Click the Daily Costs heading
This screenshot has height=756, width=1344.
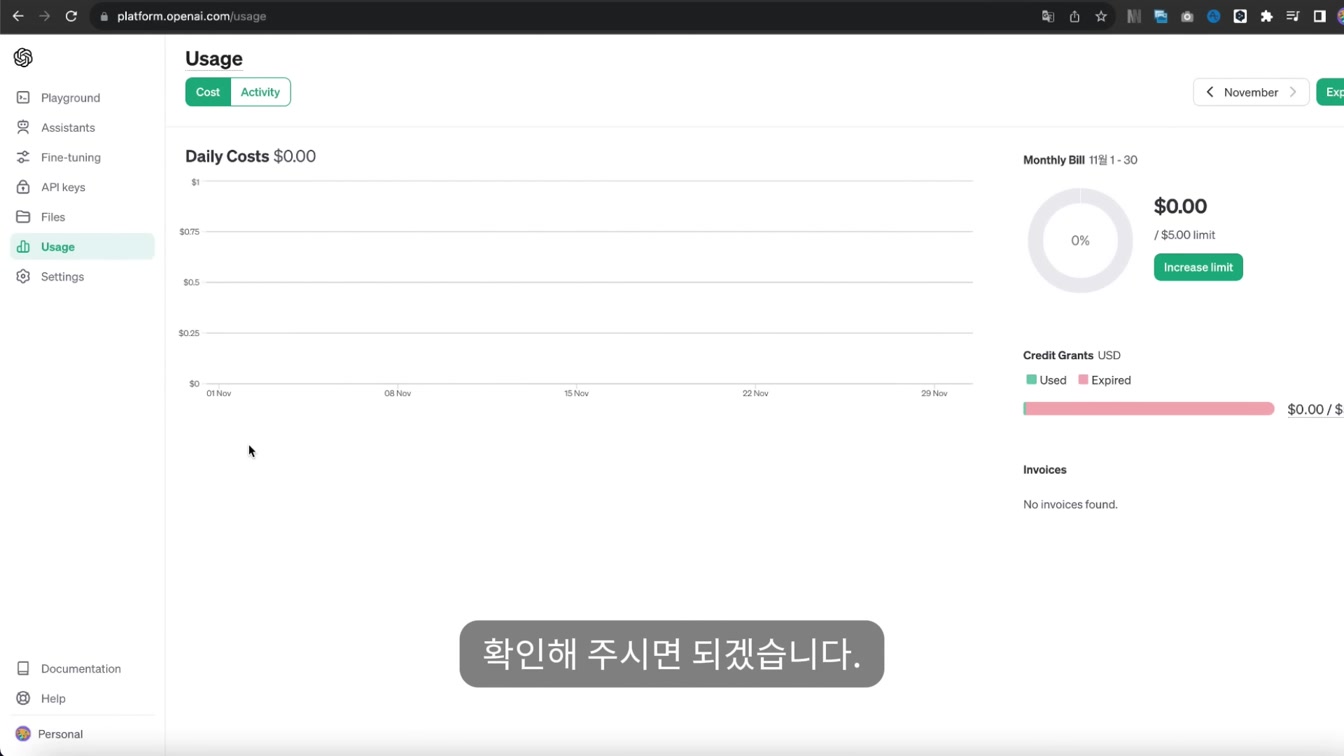[x=227, y=157]
